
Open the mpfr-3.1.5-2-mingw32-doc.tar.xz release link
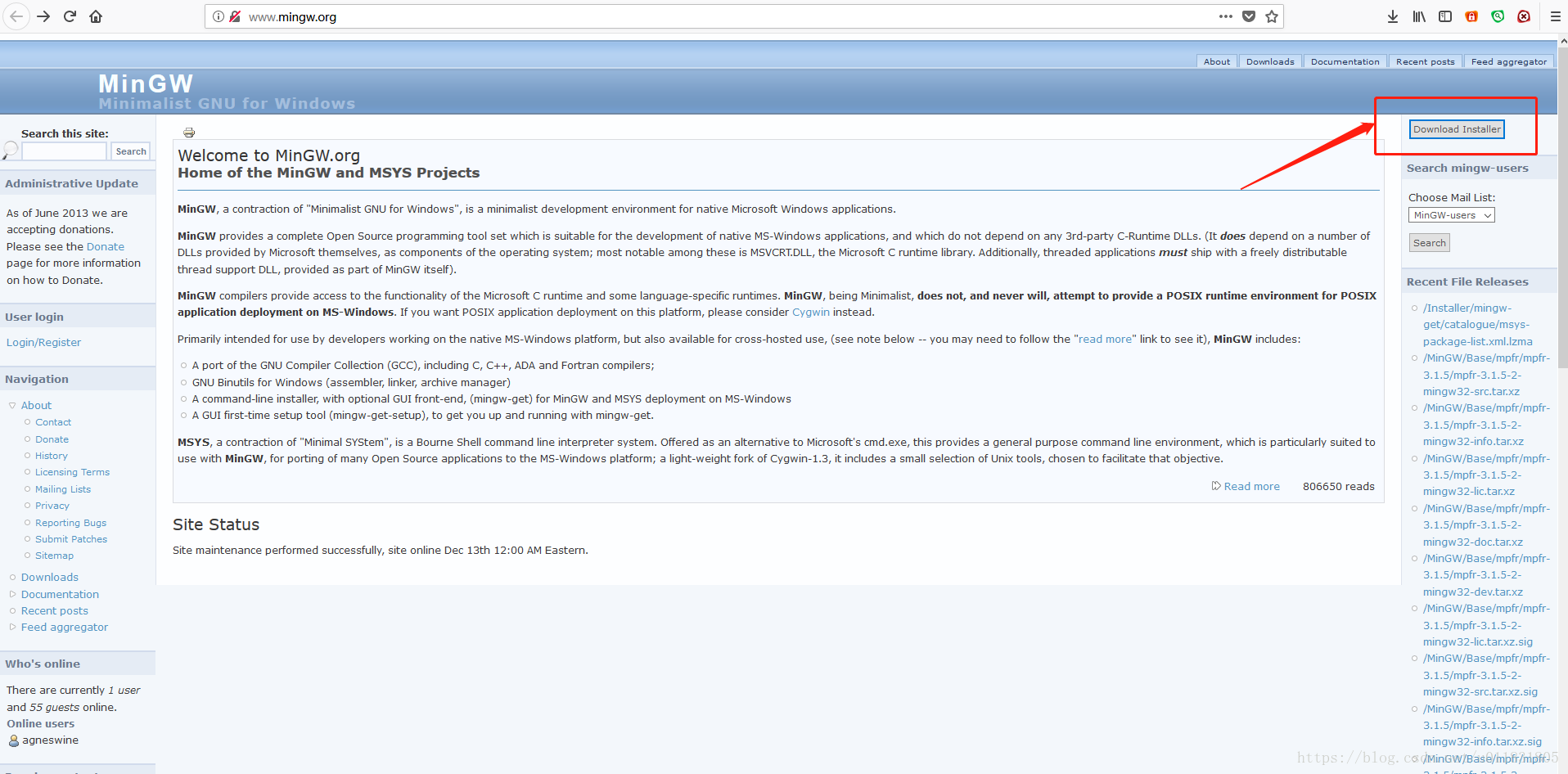(1486, 525)
